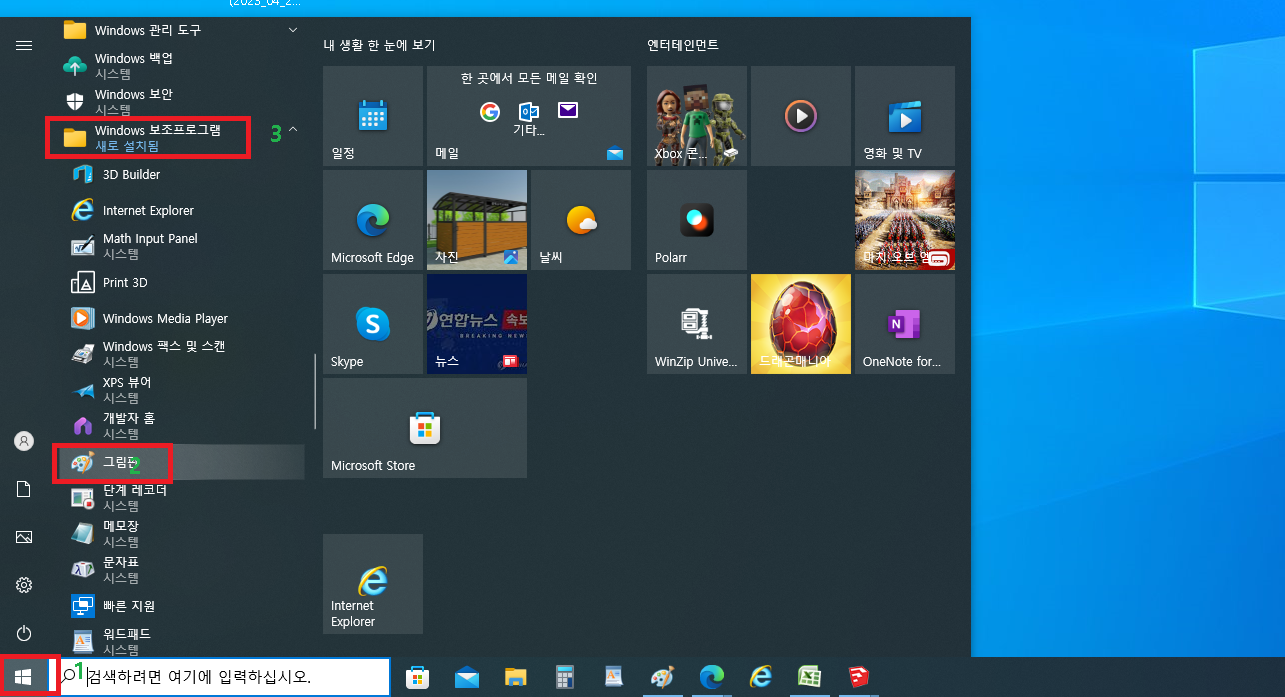Open the 뉴스 news tile
1285x697 pixels.
click(477, 324)
